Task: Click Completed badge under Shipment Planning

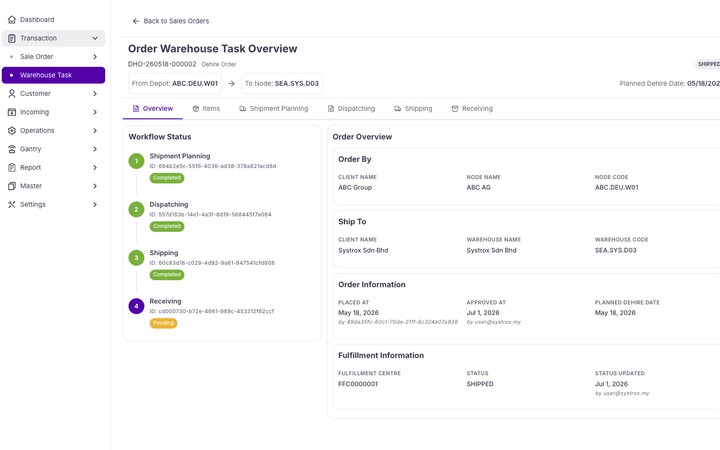Action: (x=167, y=178)
